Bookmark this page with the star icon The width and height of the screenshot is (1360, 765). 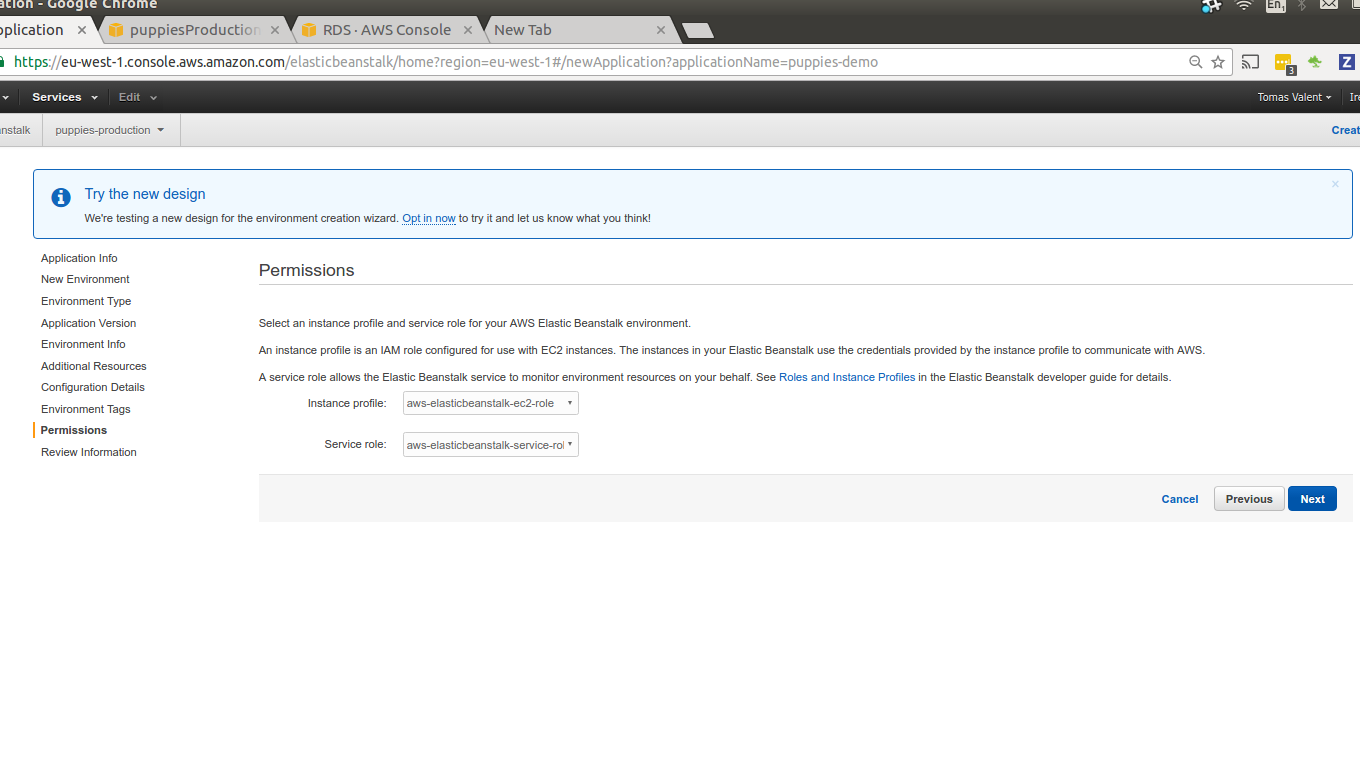[1218, 62]
